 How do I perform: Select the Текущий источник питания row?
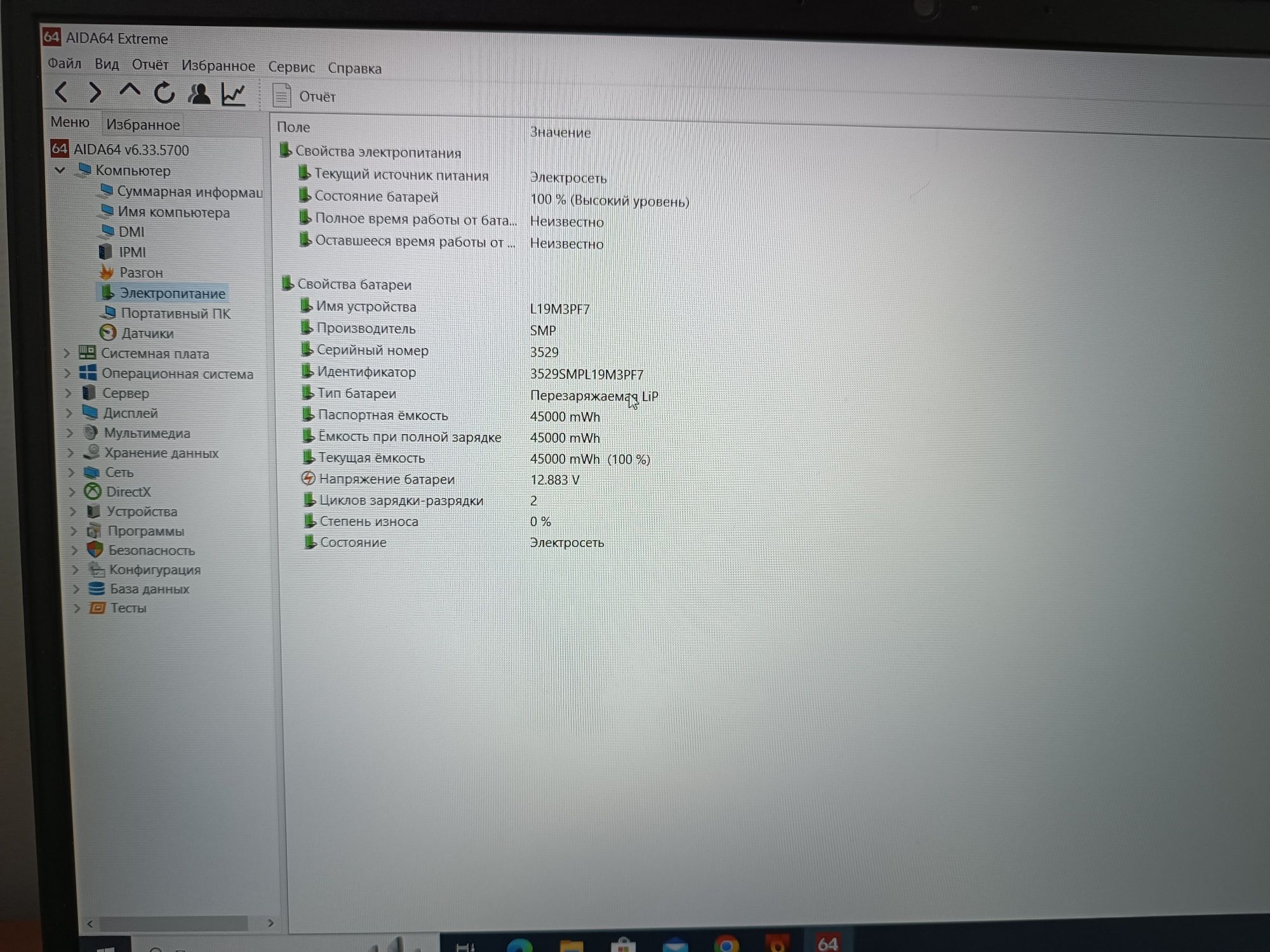tap(452, 176)
